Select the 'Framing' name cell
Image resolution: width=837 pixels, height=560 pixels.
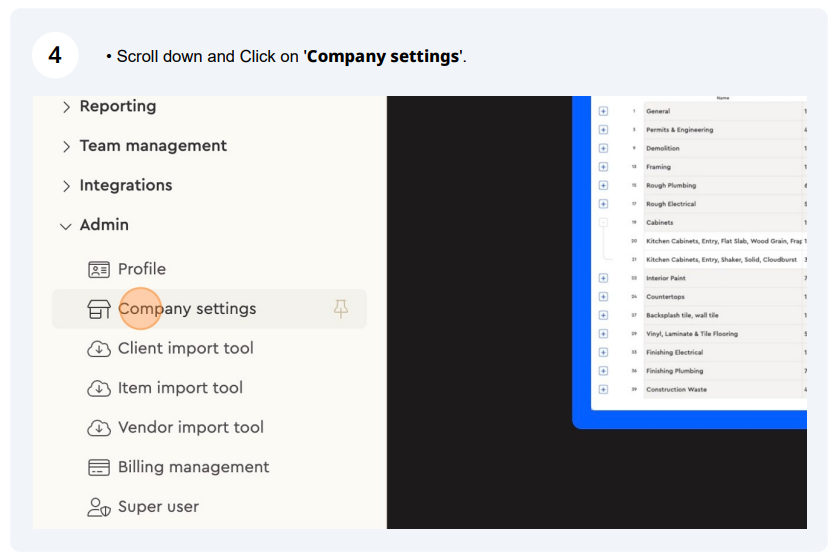tap(723, 167)
